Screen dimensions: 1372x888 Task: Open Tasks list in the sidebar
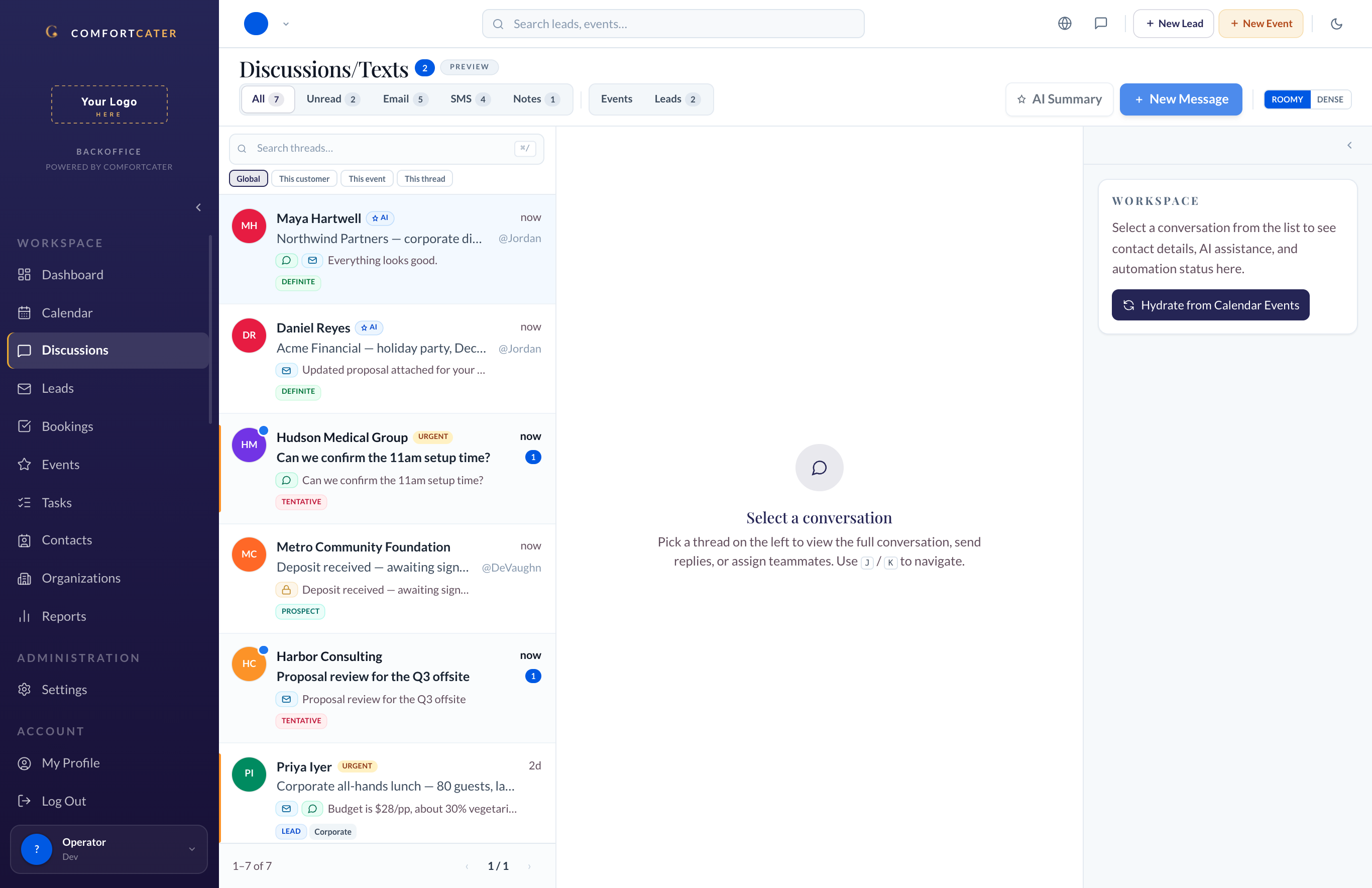(x=108, y=502)
